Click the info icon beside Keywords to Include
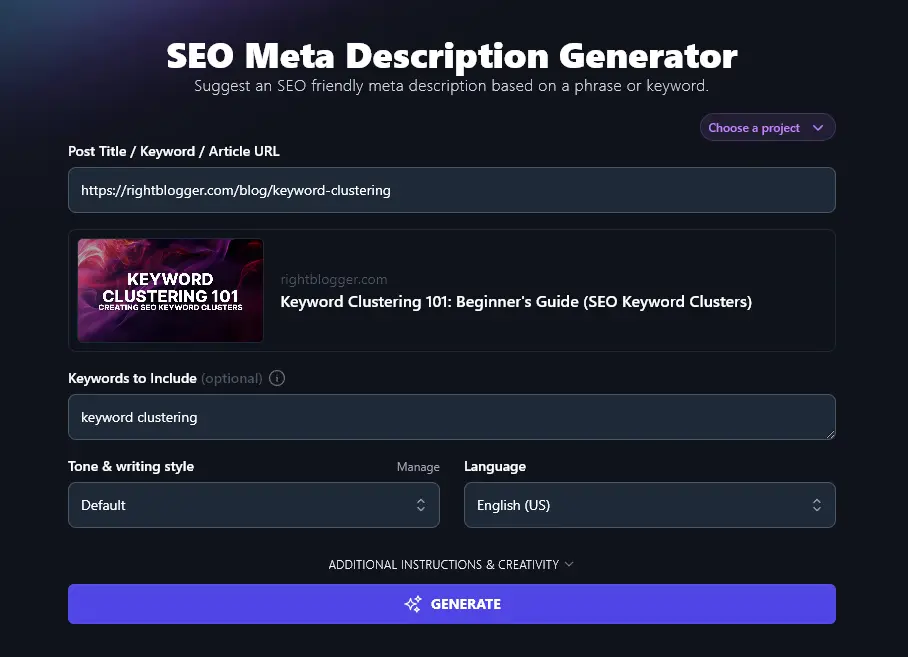The width and height of the screenshot is (908, 657). coord(278,379)
